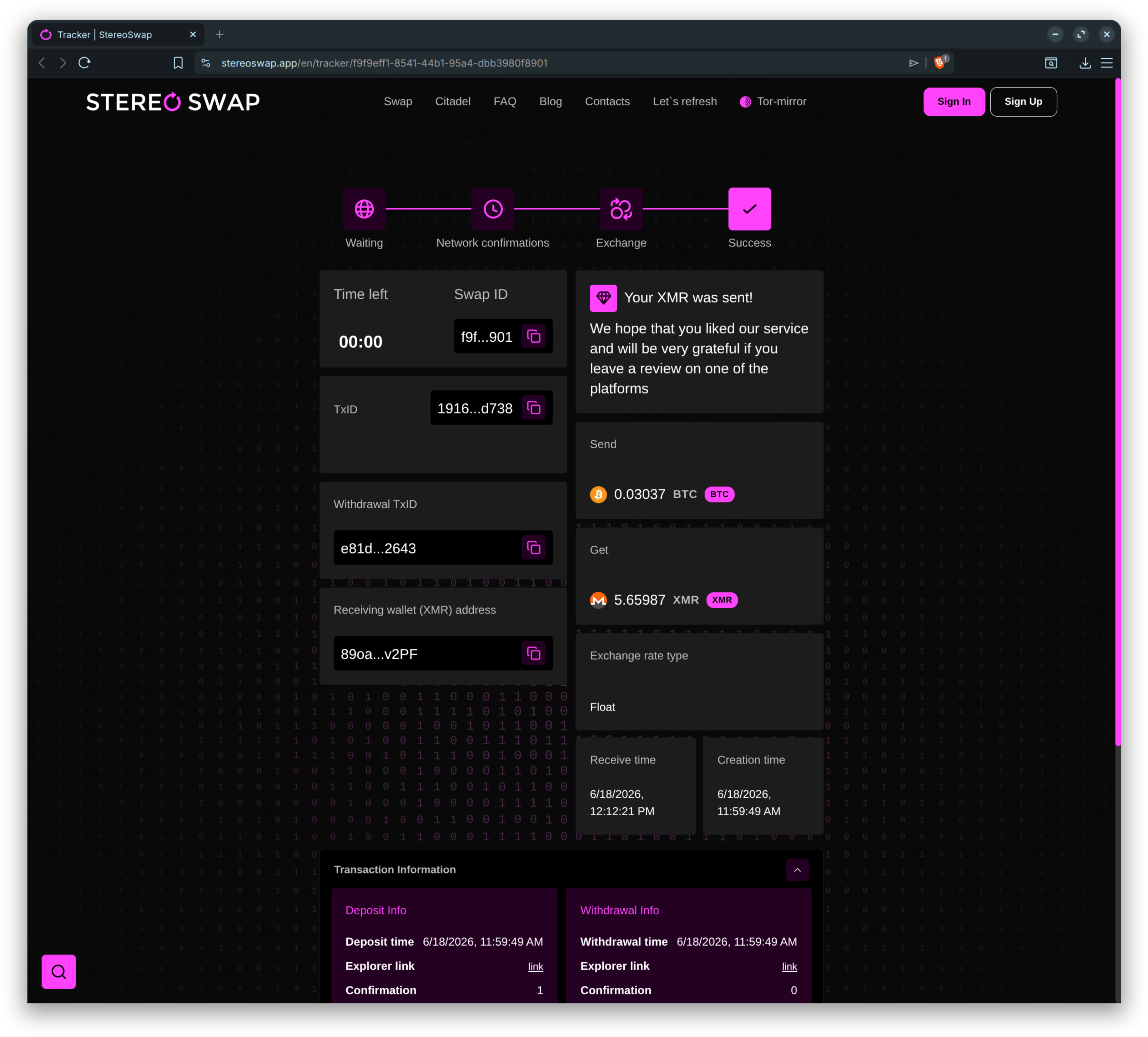This screenshot has width=1148, height=1037.
Task: Go back in browser history
Action: 41,63
